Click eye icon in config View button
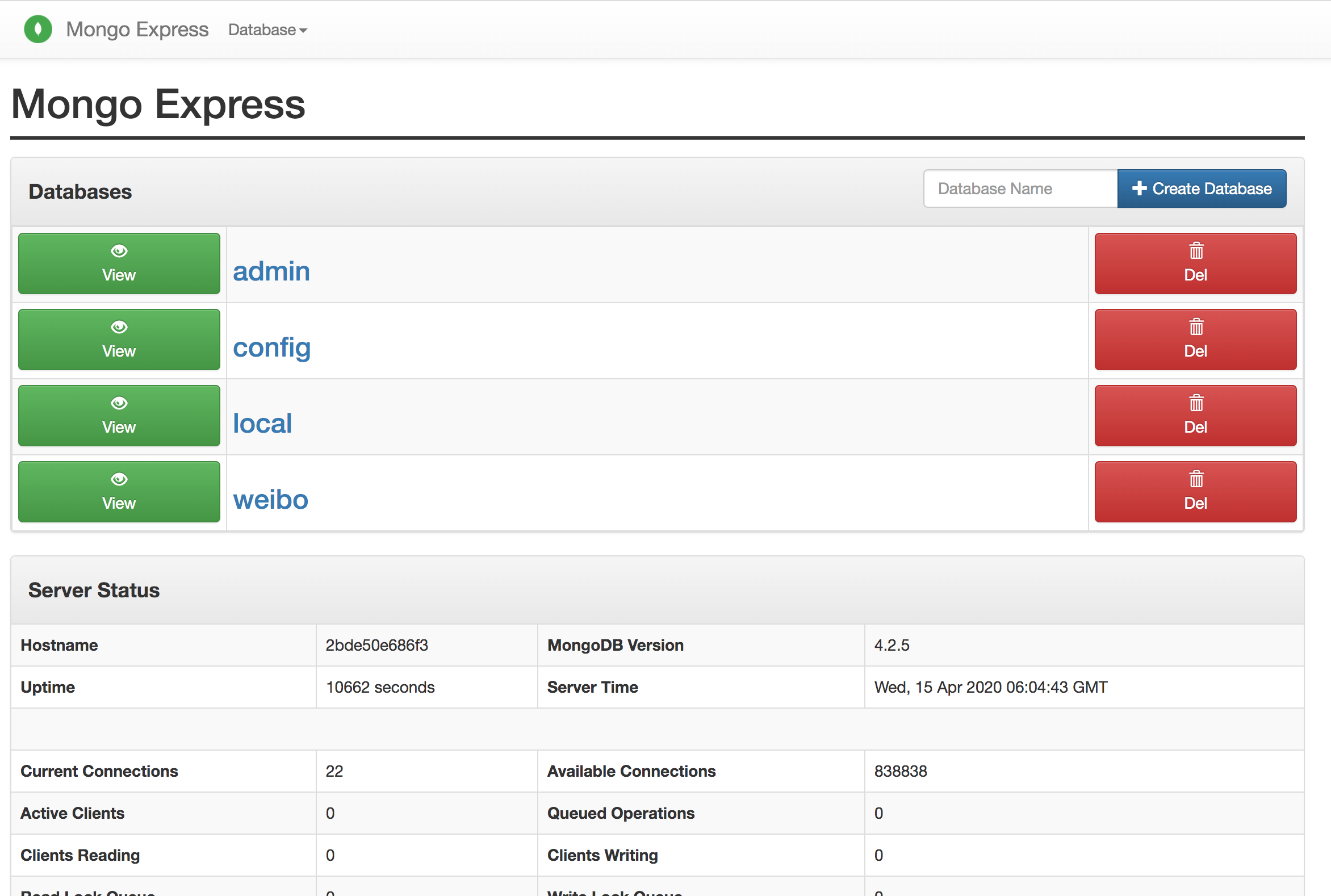 click(119, 327)
